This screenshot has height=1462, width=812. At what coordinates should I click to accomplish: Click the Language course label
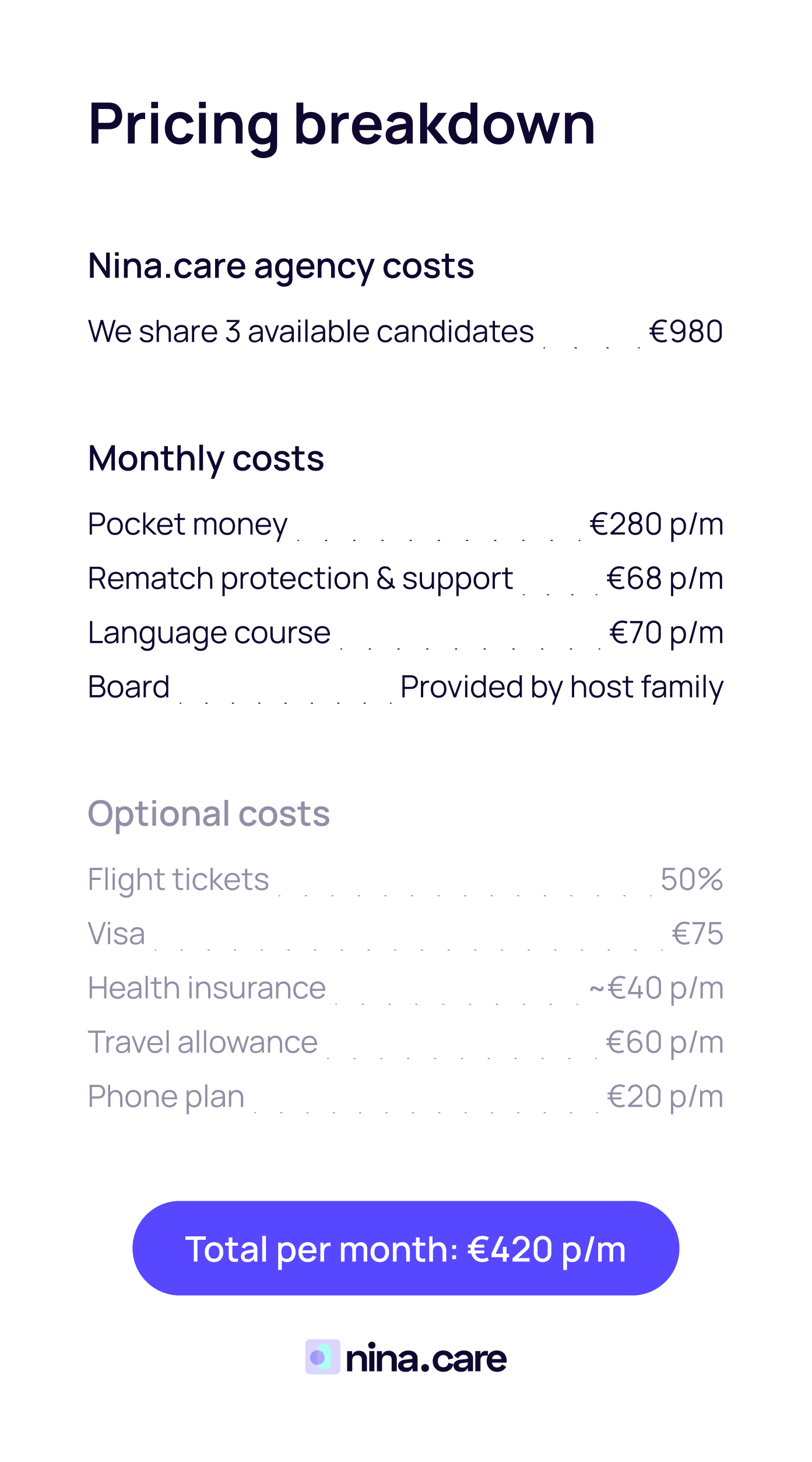click(209, 633)
